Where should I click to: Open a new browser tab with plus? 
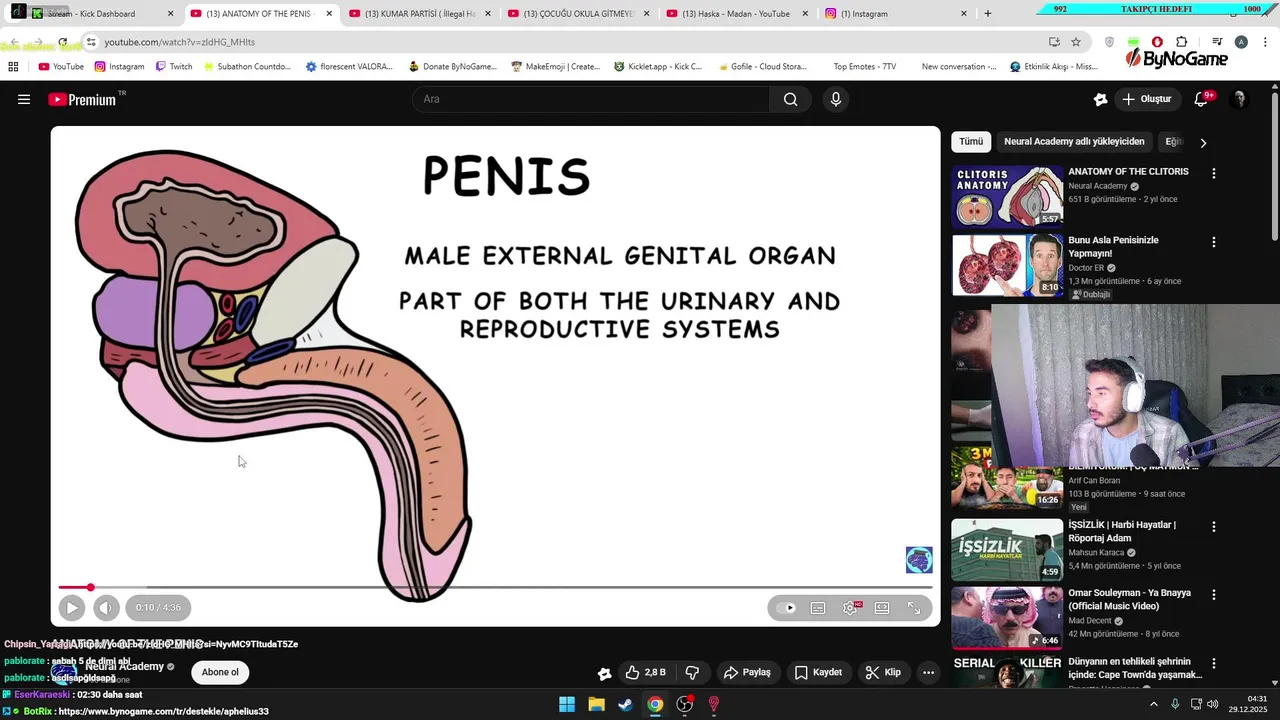[x=988, y=14]
